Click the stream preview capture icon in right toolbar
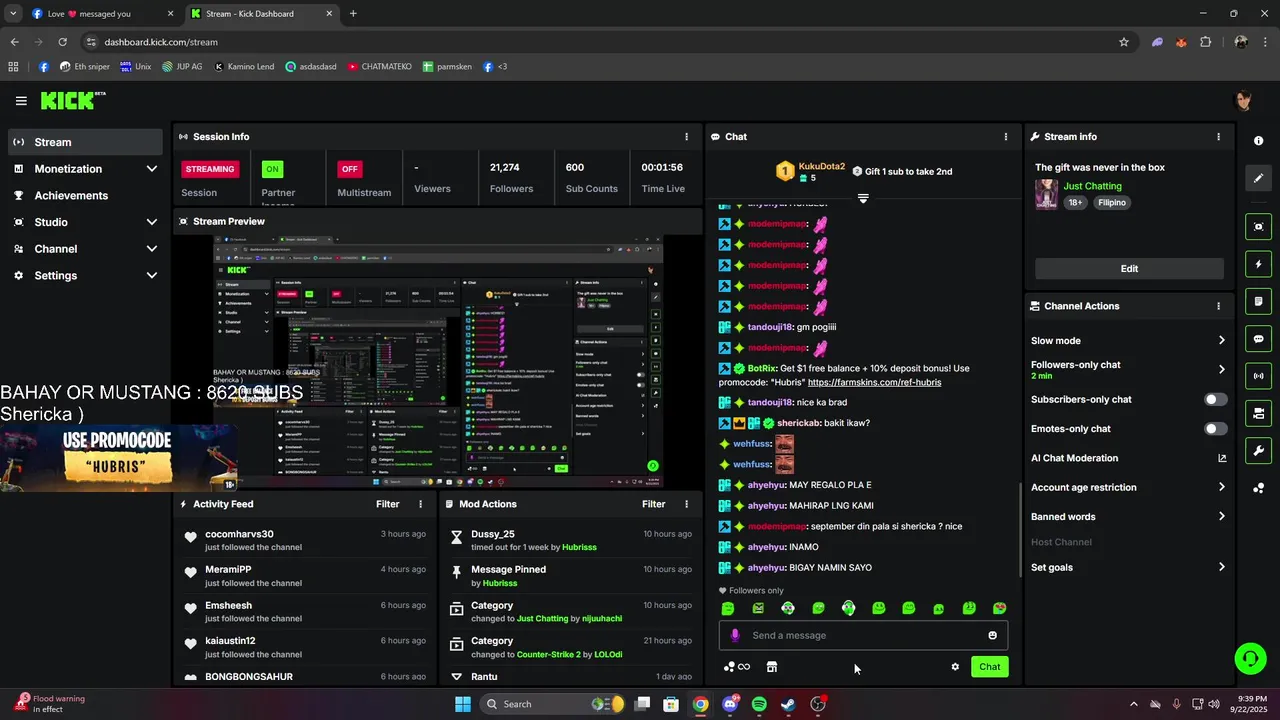This screenshot has width=1280, height=720. [x=1258, y=227]
